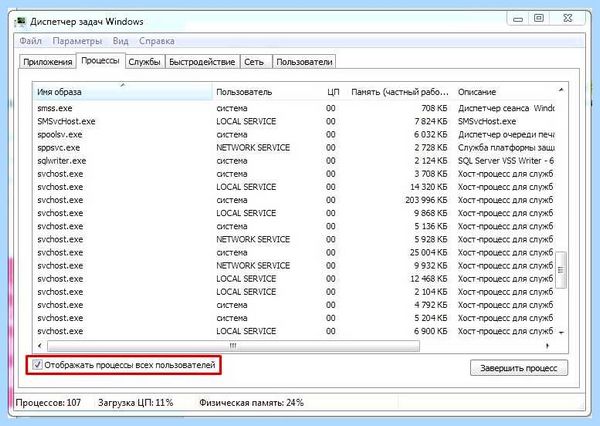Select svchost.exe using 5 204 КБ
Viewport: 600px width, 426px height.
pyautogui.click(x=295, y=318)
